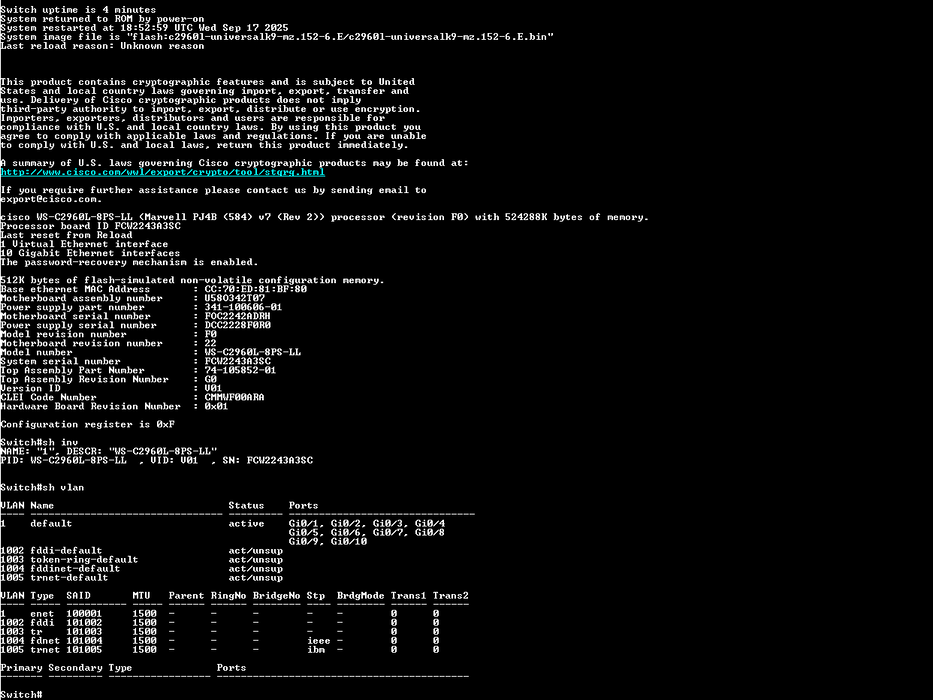Select motherboard serial number FOC2242ADRH

coord(237,316)
